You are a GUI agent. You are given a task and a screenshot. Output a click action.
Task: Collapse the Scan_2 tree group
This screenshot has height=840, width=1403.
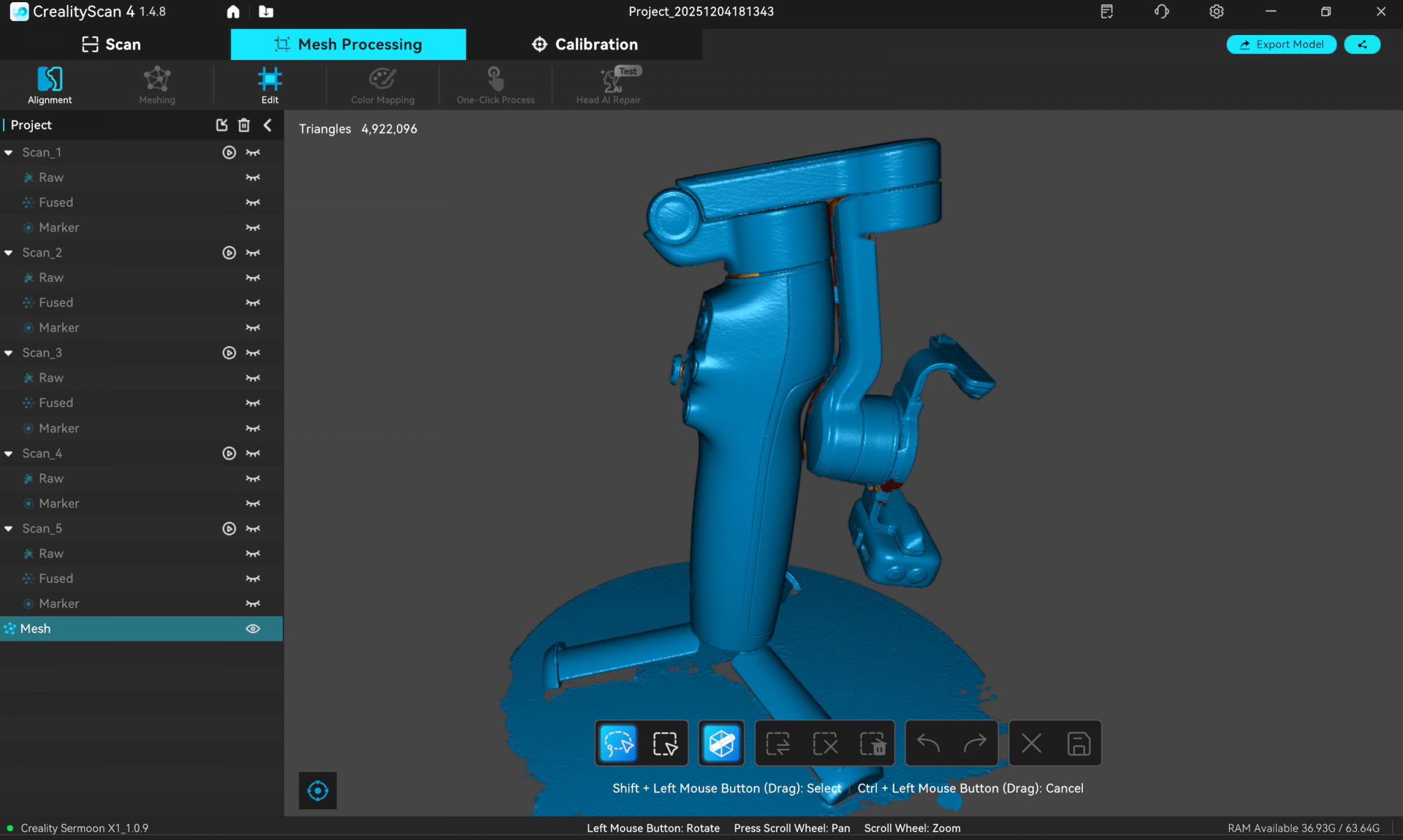point(9,253)
